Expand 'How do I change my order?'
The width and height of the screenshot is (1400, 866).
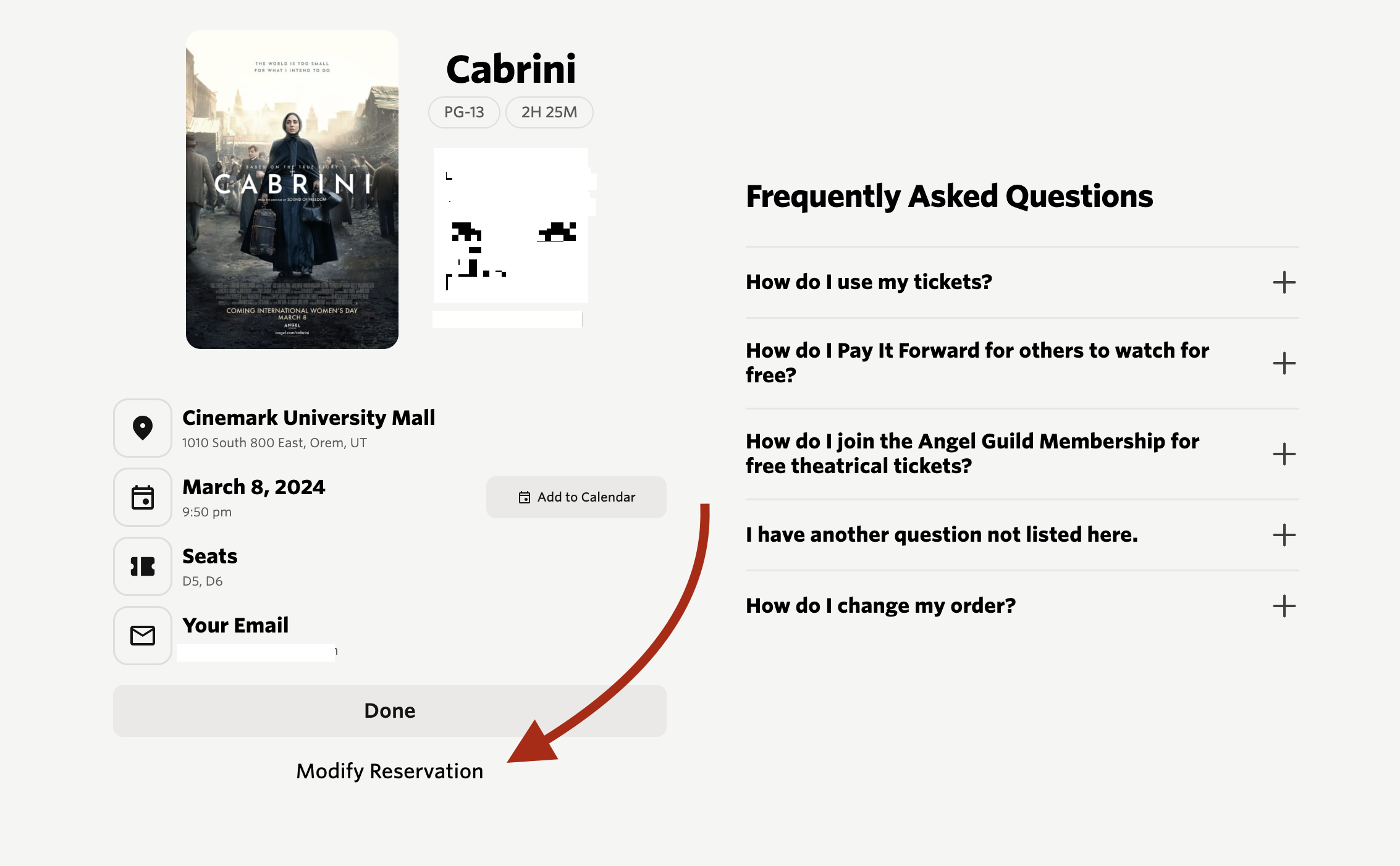pyautogui.click(x=1284, y=606)
